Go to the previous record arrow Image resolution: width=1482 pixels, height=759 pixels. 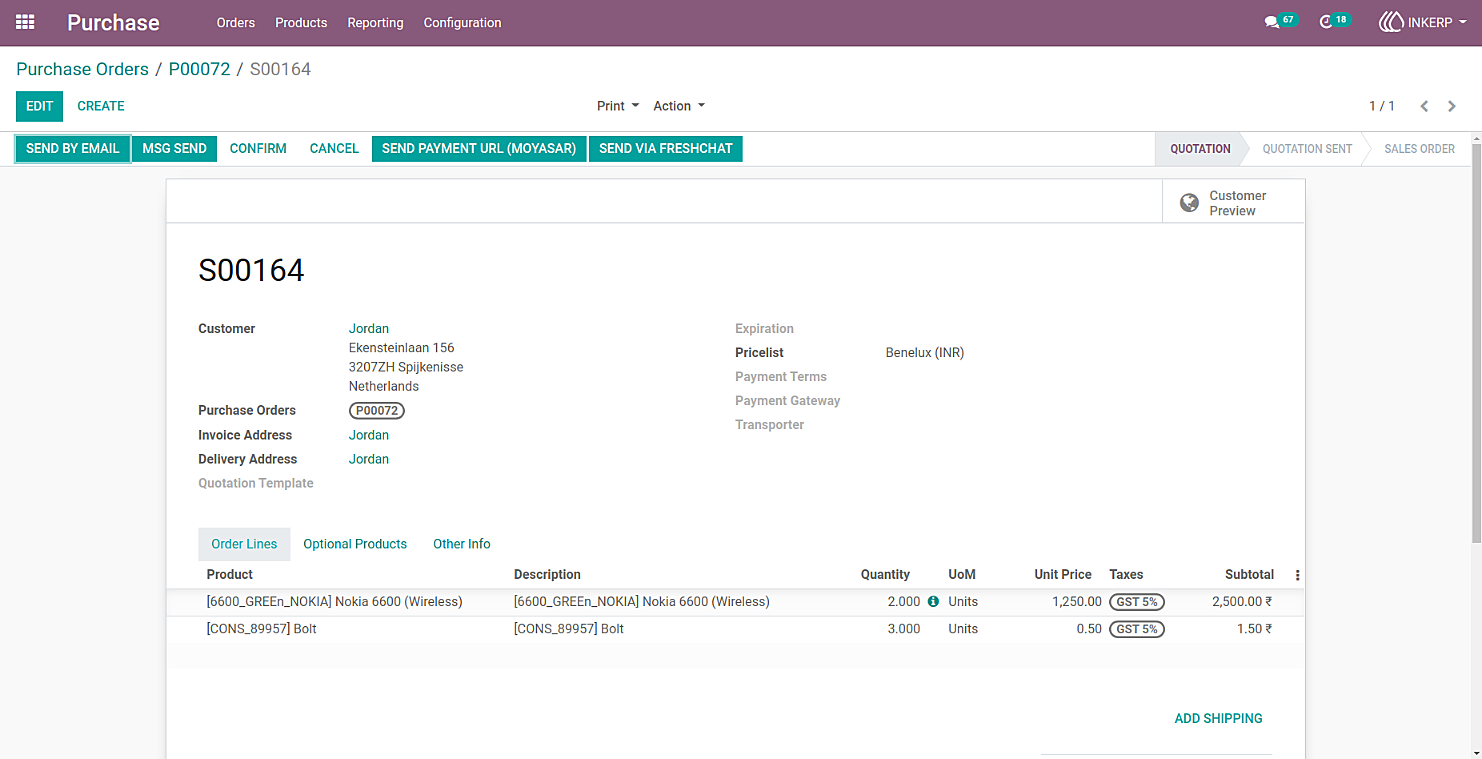click(x=1424, y=106)
